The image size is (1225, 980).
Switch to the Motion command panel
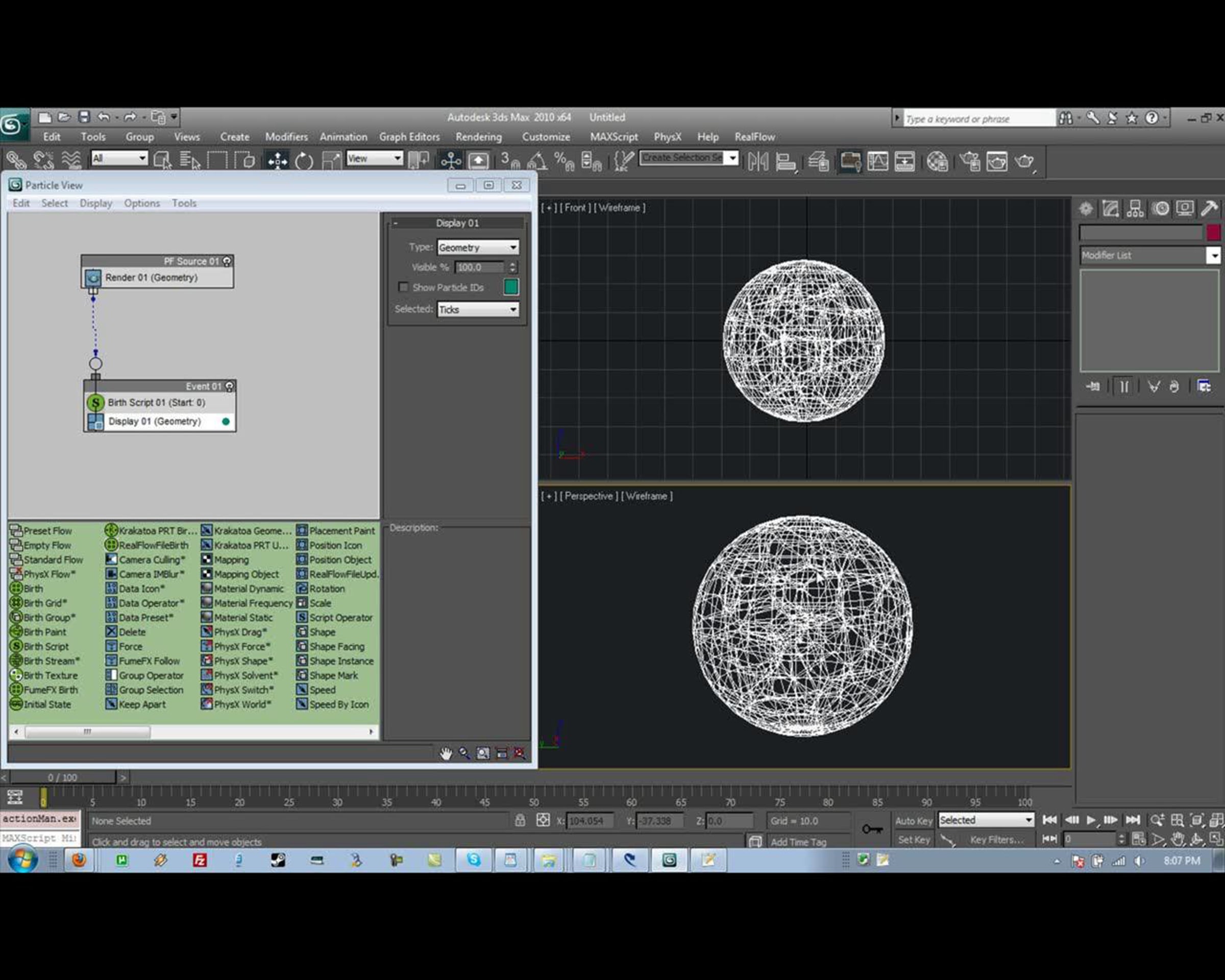tap(1160, 208)
